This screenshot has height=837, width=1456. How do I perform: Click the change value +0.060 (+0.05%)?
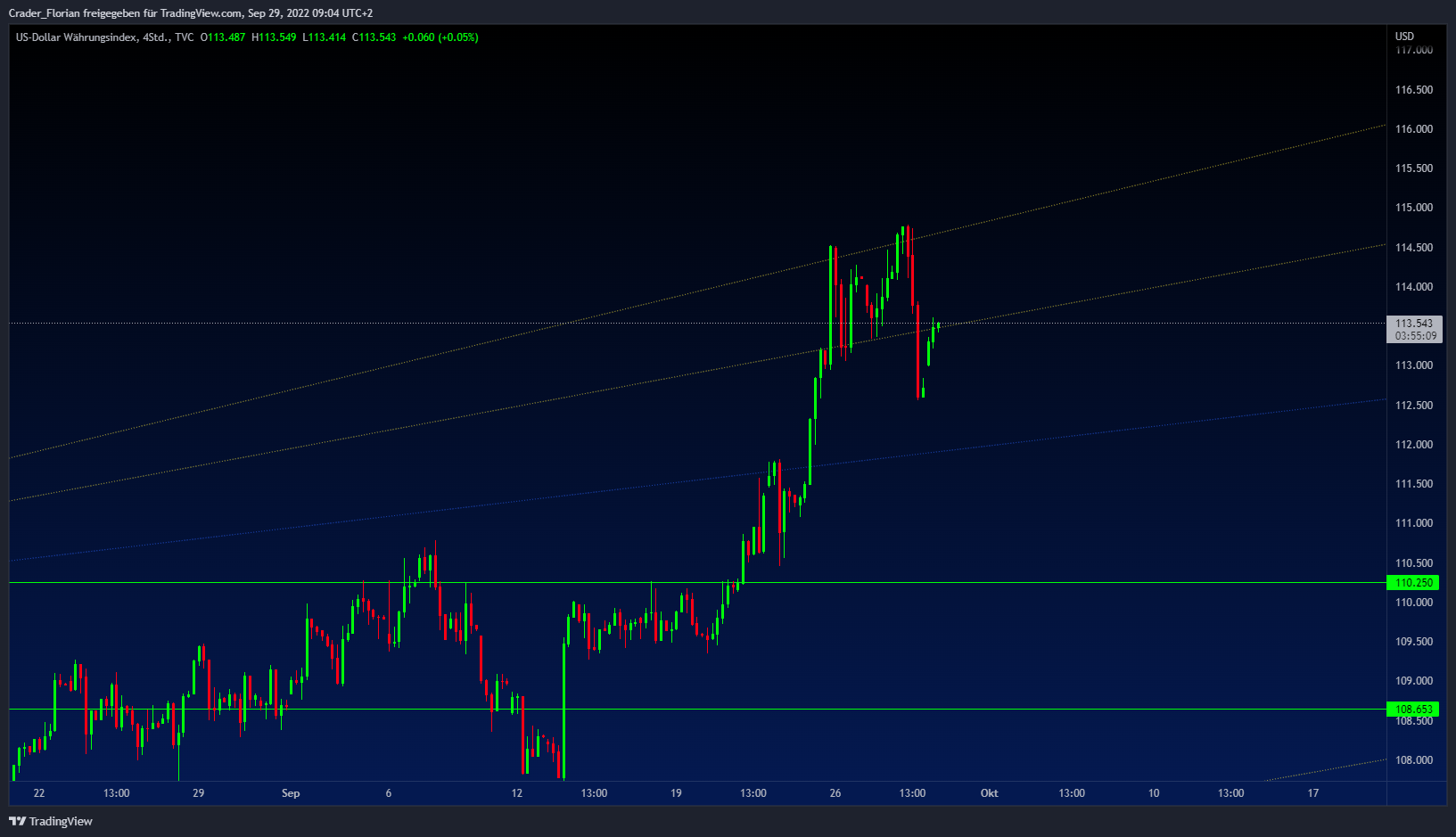click(x=440, y=37)
